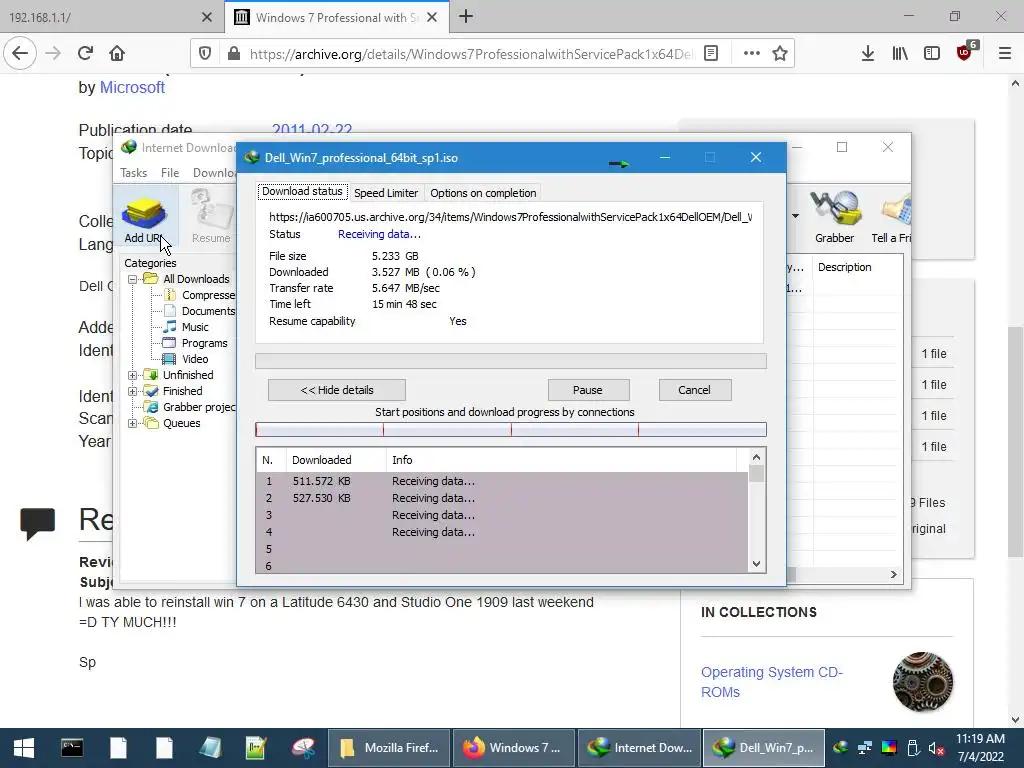Click the volume muted tray icon
Image resolution: width=1024 pixels, height=768 pixels.
[x=936, y=748]
